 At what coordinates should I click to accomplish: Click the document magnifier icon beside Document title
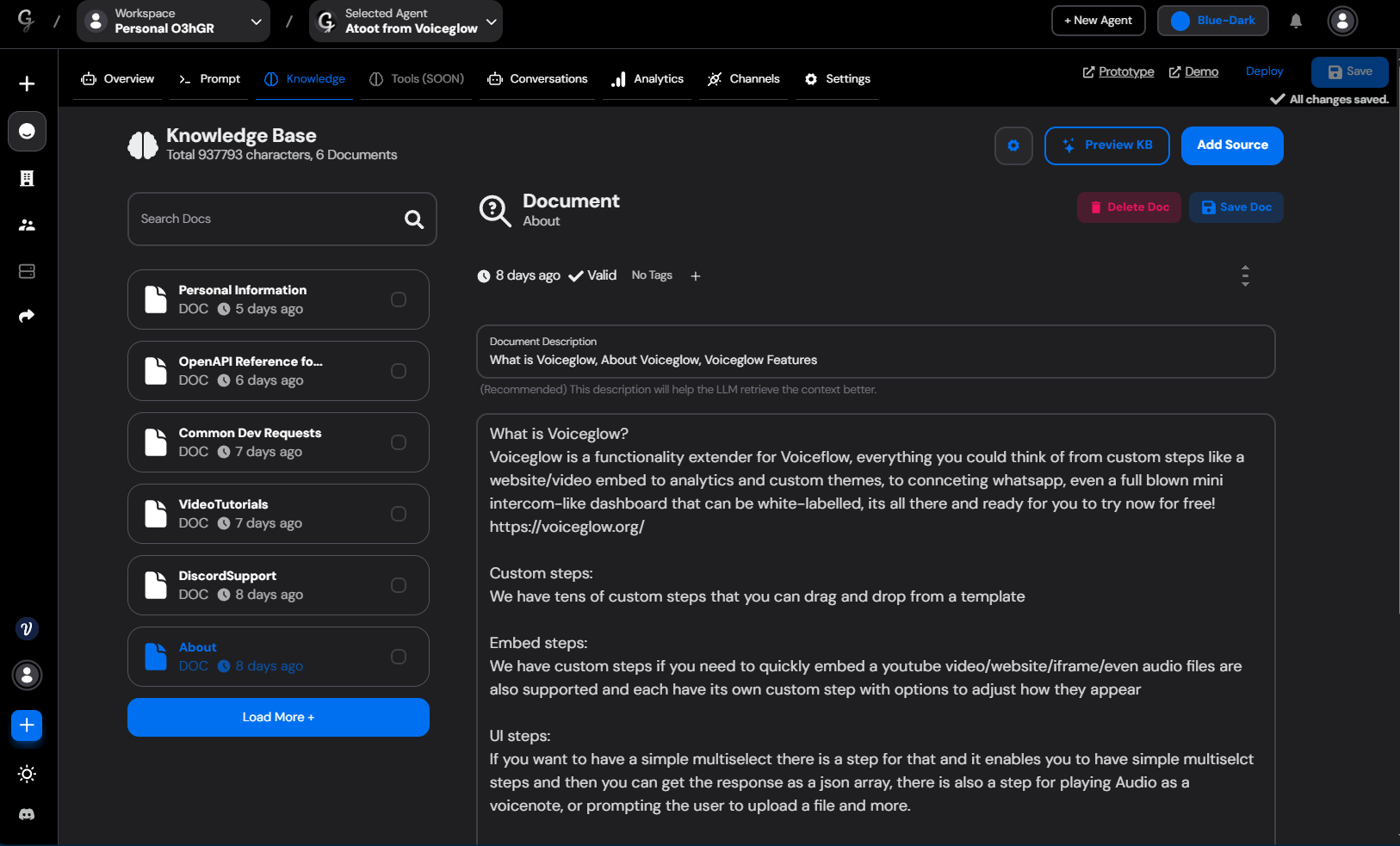pos(495,210)
